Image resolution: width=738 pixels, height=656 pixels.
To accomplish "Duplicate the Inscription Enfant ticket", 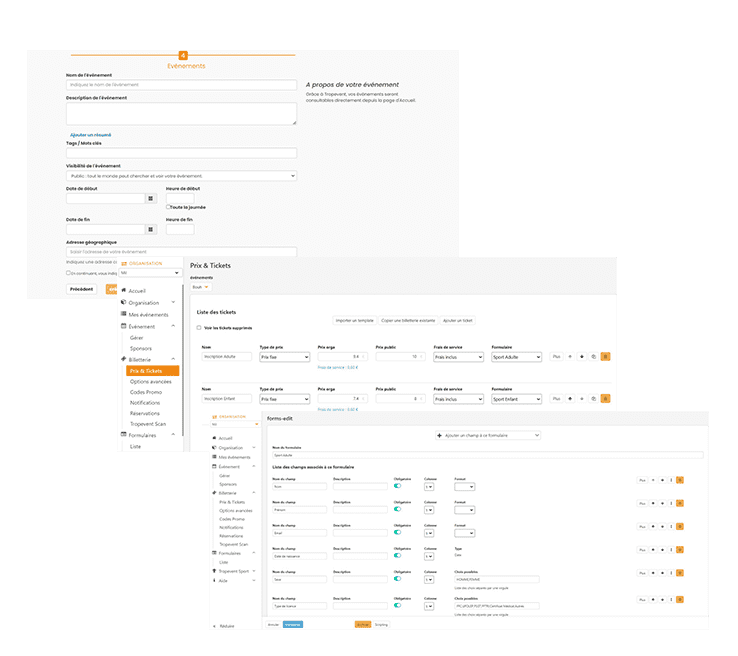I will [x=594, y=399].
